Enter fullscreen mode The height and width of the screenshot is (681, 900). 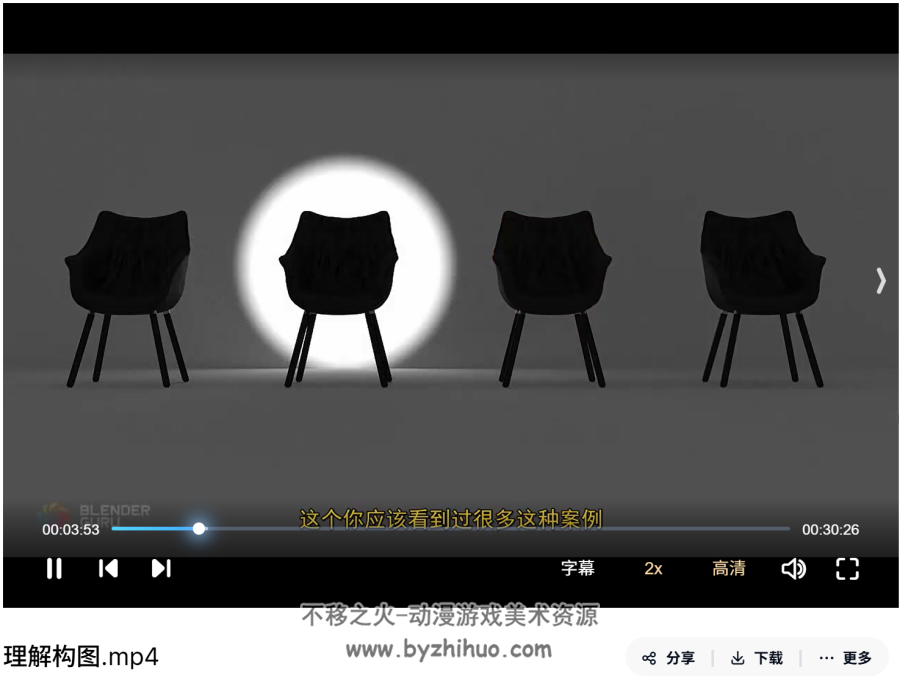847,569
